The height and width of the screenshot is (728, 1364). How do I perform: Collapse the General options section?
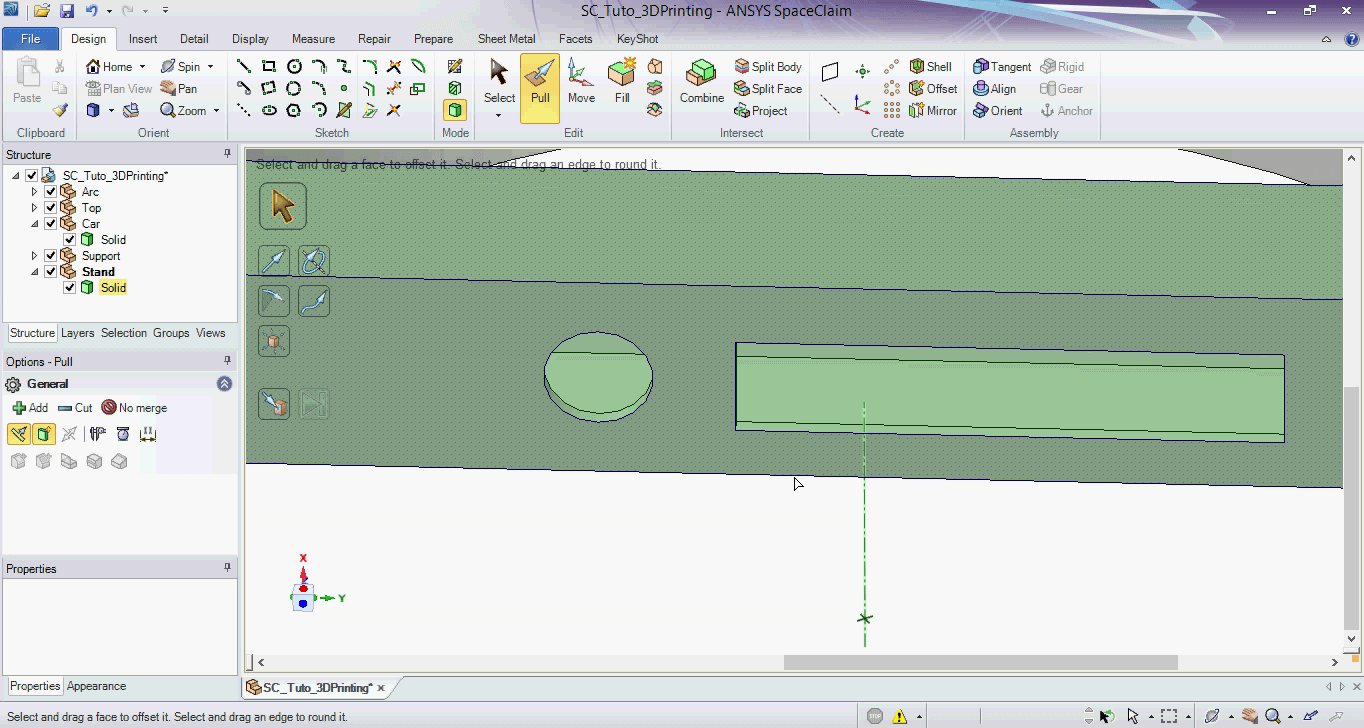tap(224, 384)
